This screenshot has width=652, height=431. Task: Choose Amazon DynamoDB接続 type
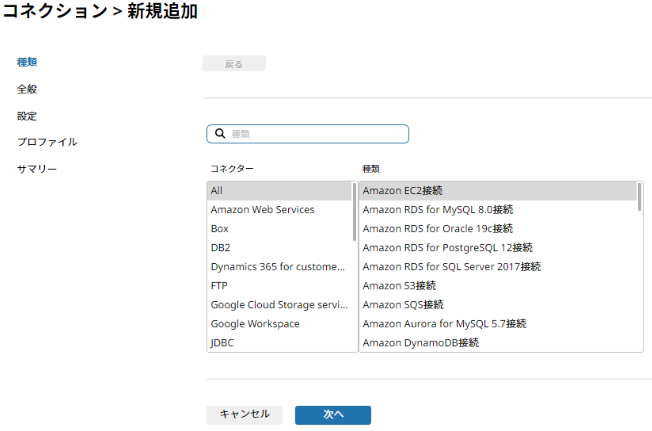pyautogui.click(x=498, y=343)
